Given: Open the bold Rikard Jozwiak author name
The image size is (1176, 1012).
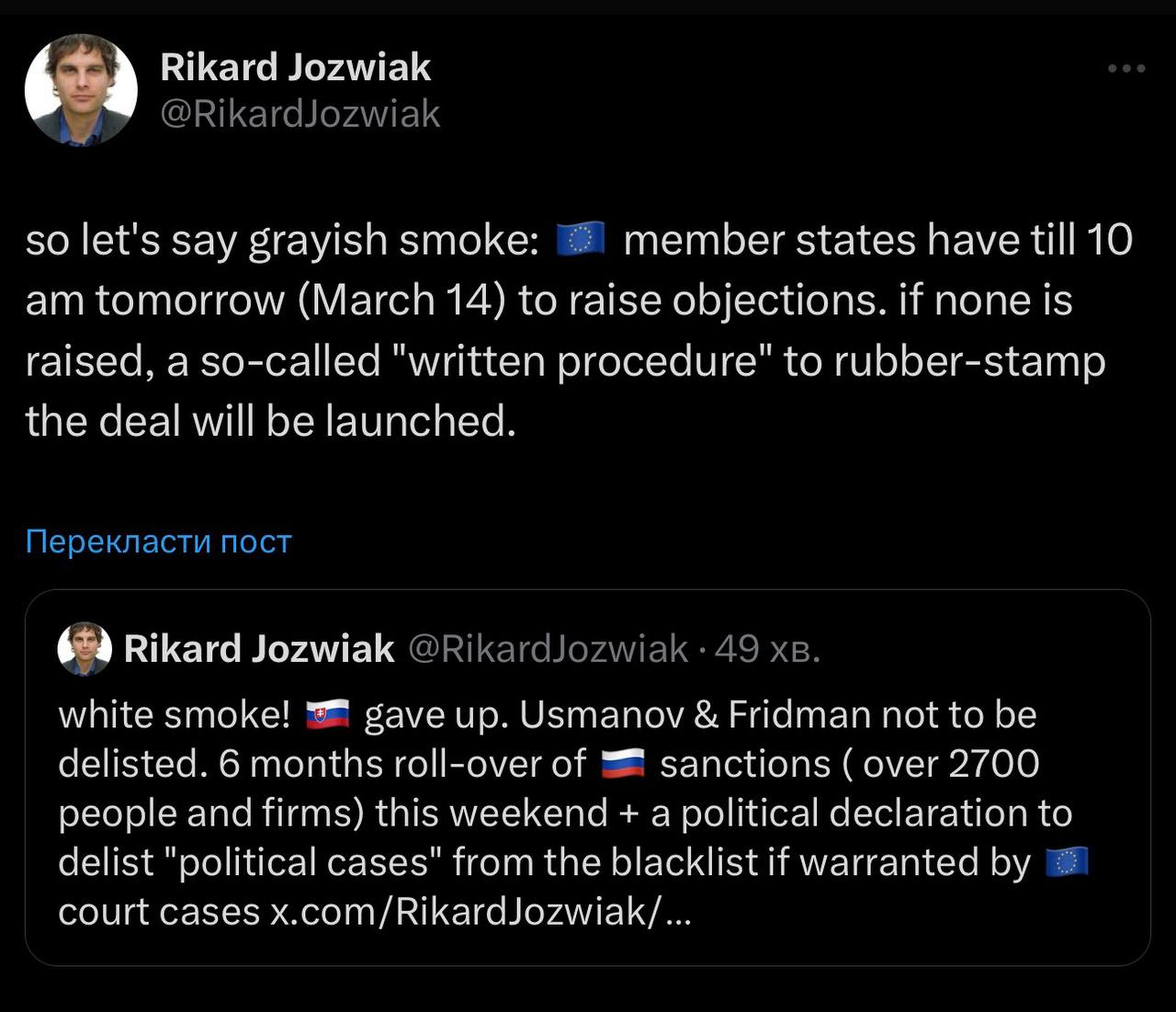Looking at the screenshot, I should [295, 67].
